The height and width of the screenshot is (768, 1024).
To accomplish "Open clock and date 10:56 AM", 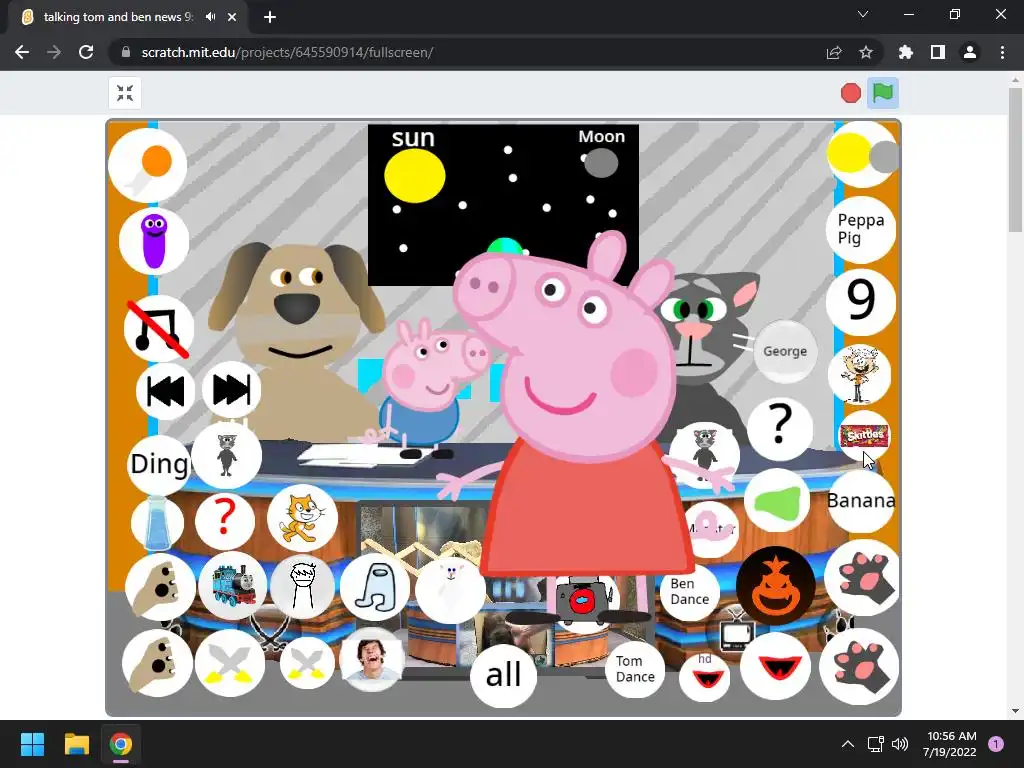I will coord(950,744).
